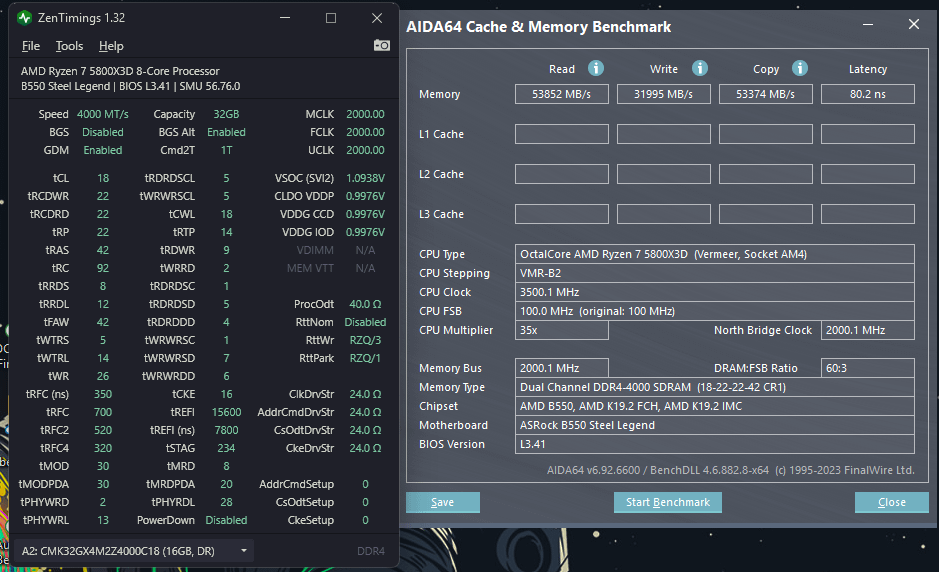This screenshot has width=939, height=572.
Task: Click the CPU FSB value 100.0 MHz
Action: click(714, 311)
